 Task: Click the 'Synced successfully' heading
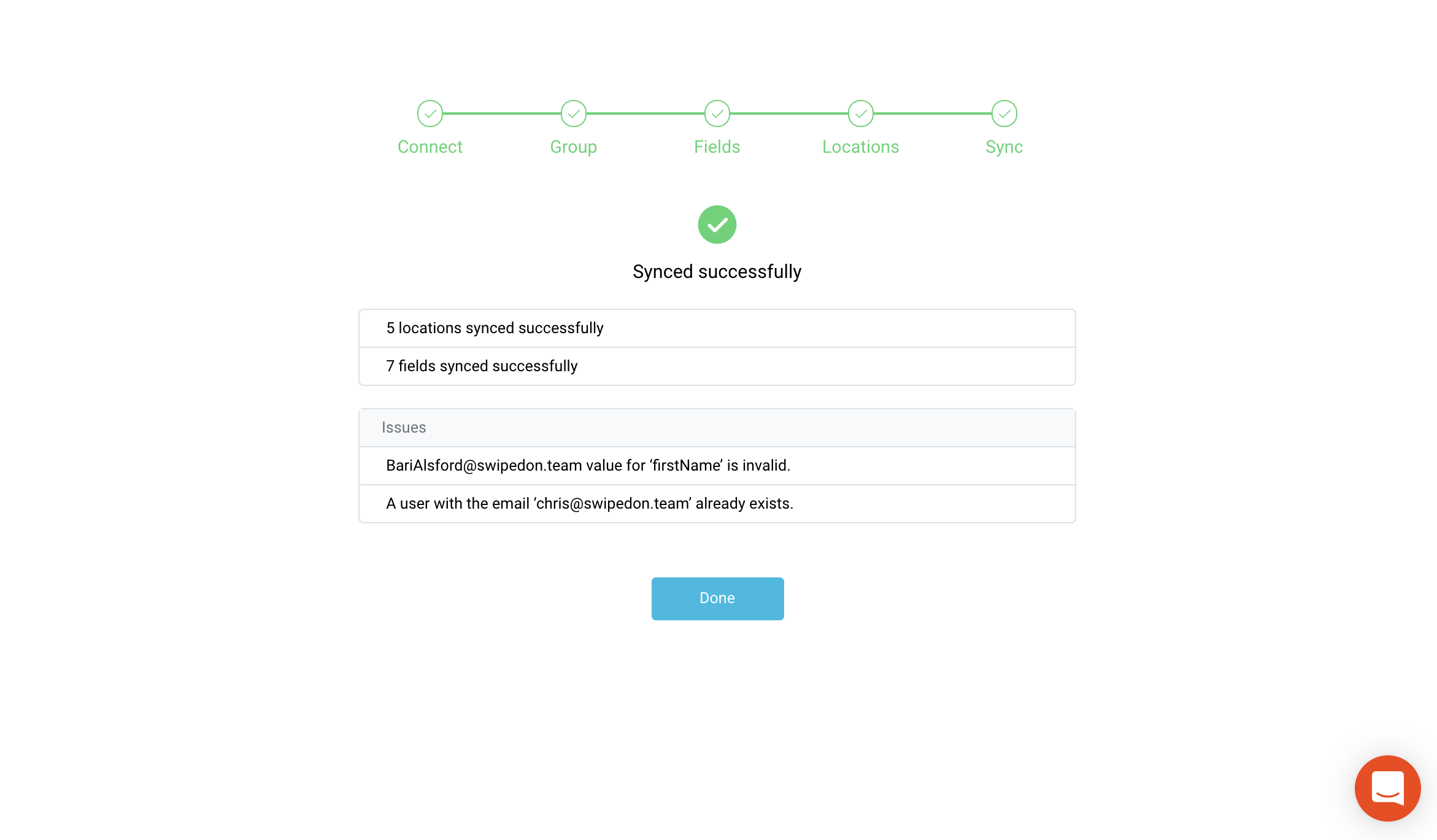click(x=717, y=272)
